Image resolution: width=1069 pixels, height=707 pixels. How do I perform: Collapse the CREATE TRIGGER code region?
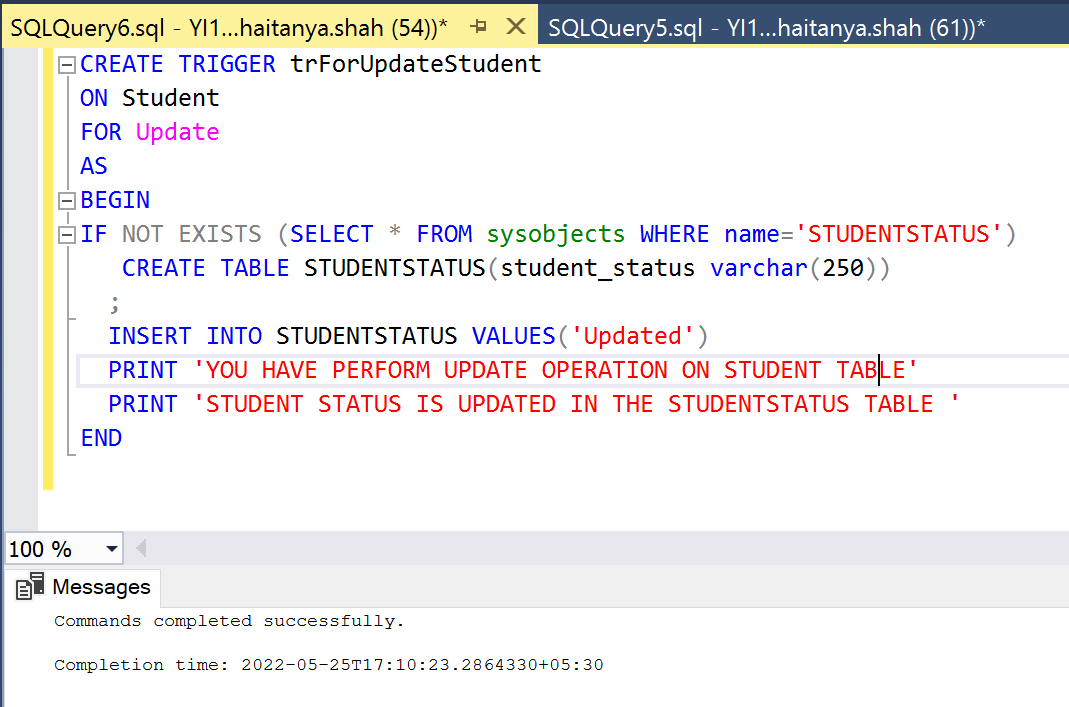pyautogui.click(x=65, y=63)
